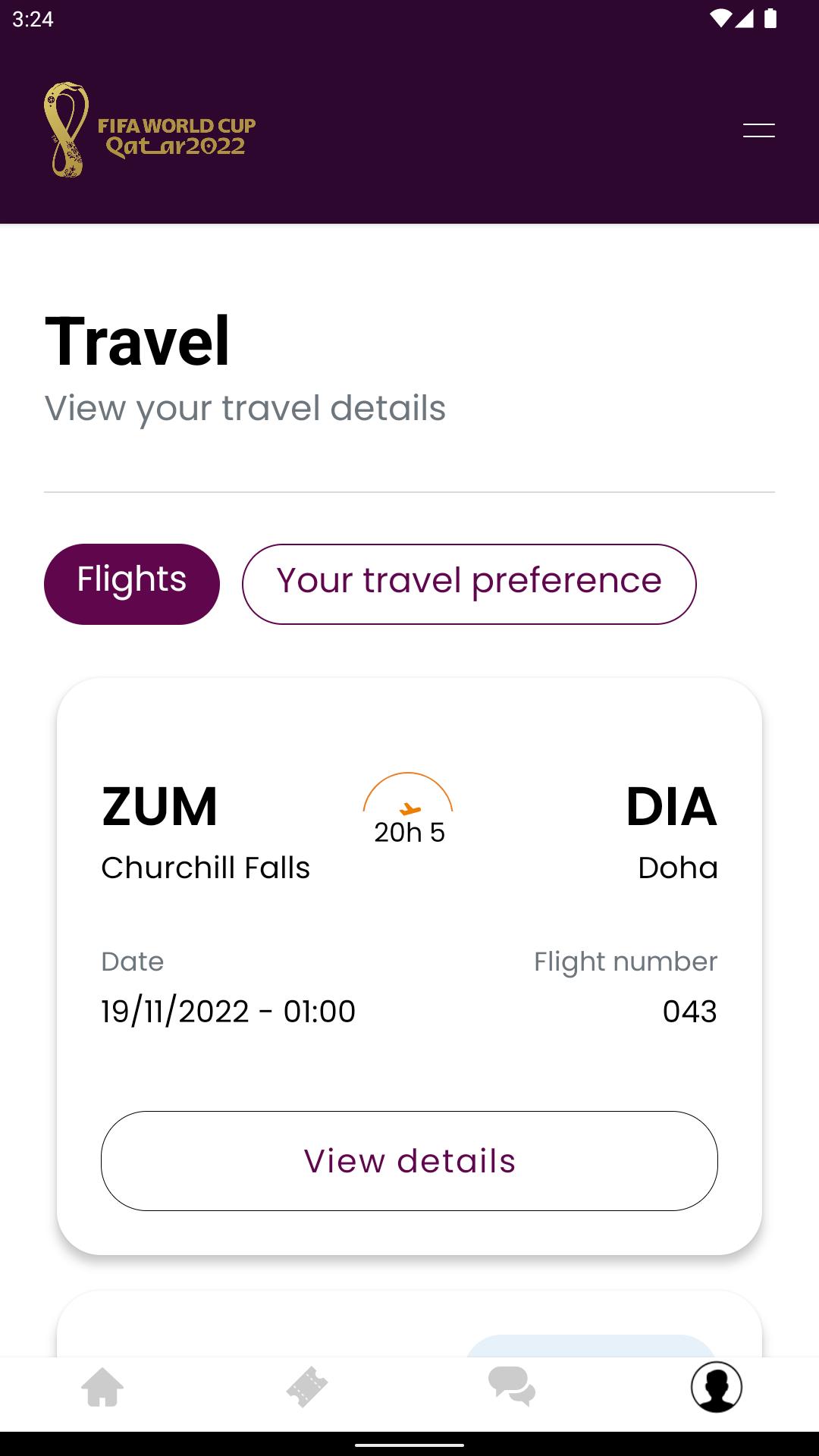The width and height of the screenshot is (819, 1456).
Task: Tap the DIA arrival airport code
Action: point(672,806)
